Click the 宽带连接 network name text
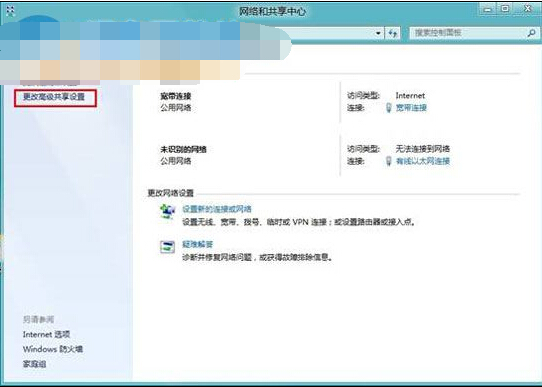The height and width of the screenshot is (387, 542). (176, 96)
